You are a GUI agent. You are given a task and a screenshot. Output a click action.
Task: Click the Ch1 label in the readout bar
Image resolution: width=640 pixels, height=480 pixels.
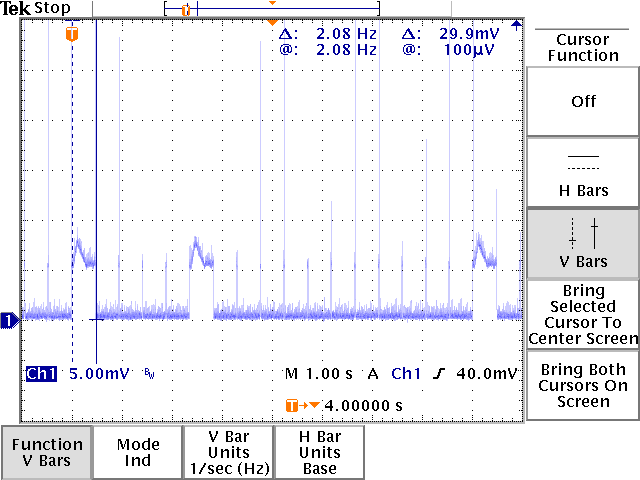[42, 374]
